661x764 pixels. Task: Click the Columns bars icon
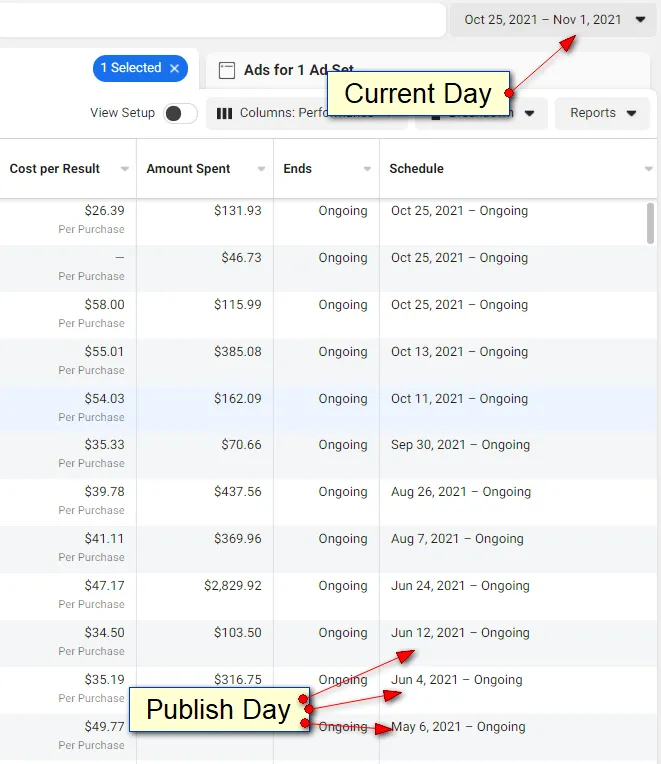pos(224,114)
